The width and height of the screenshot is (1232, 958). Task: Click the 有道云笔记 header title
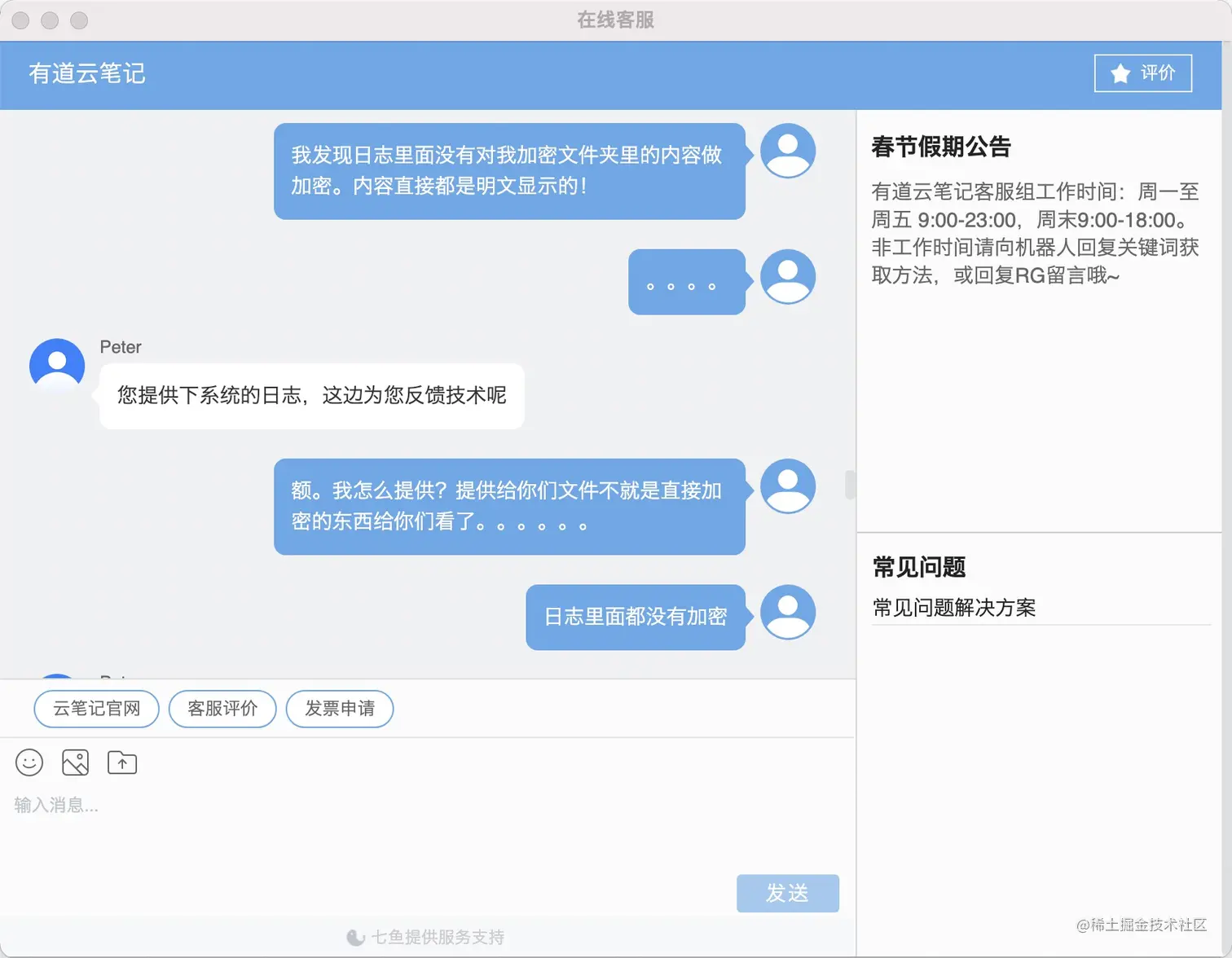click(x=87, y=74)
